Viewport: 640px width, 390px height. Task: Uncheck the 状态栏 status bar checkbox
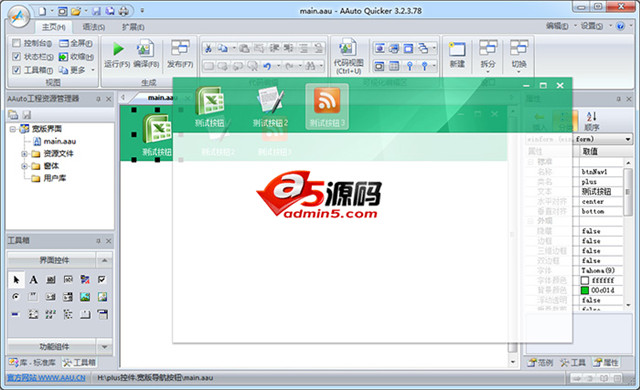(x=16, y=56)
